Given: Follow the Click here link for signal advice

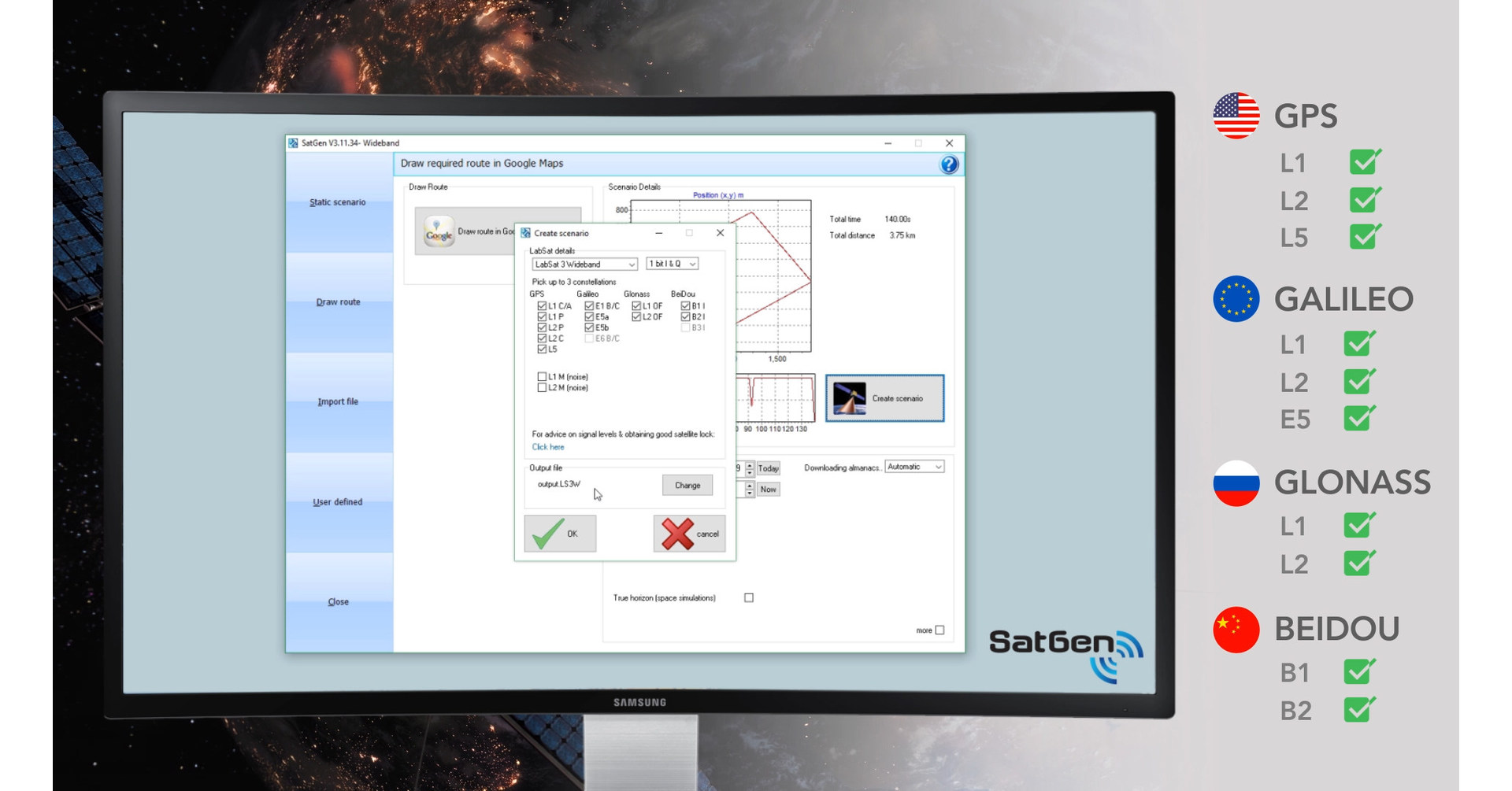Looking at the screenshot, I should [547, 446].
